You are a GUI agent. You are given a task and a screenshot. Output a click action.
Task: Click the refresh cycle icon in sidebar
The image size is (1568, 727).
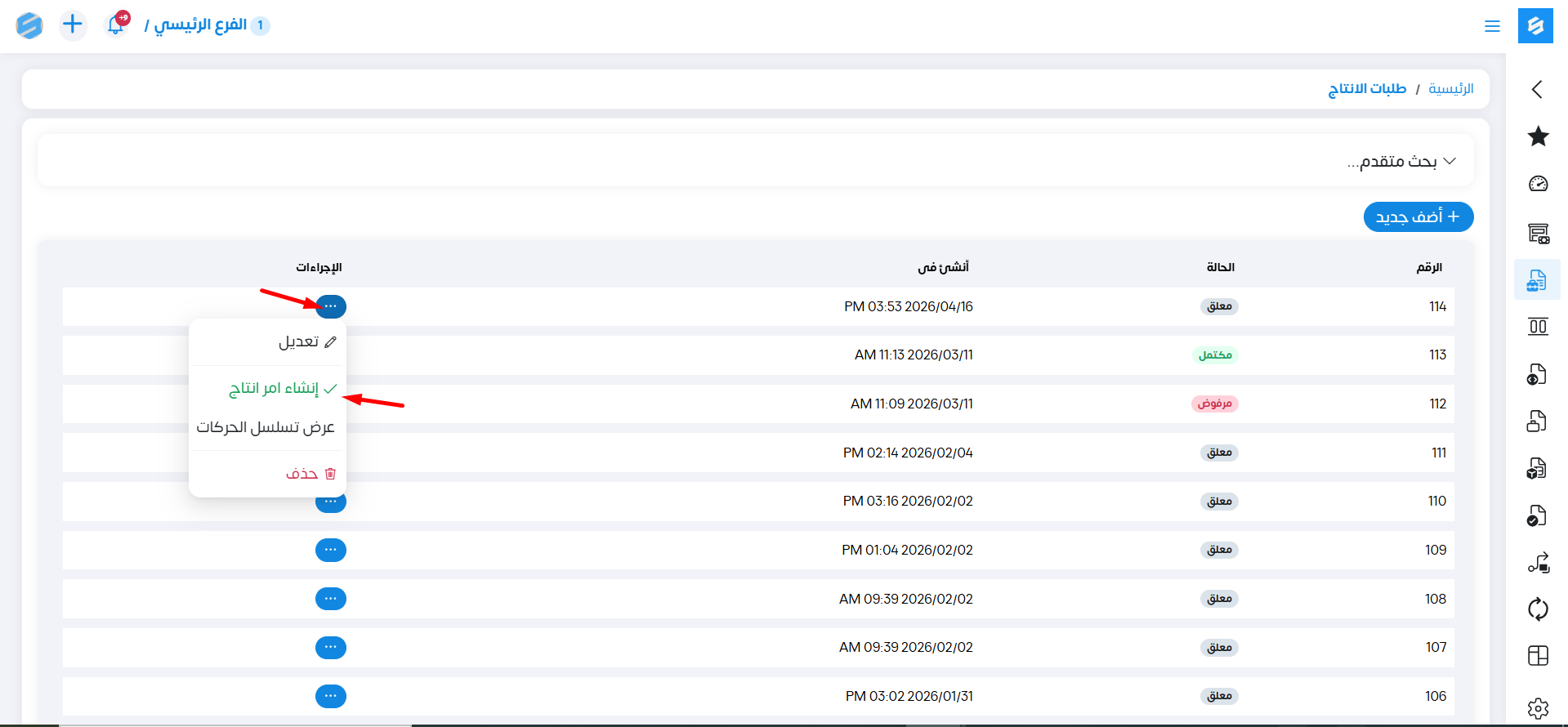(x=1538, y=609)
